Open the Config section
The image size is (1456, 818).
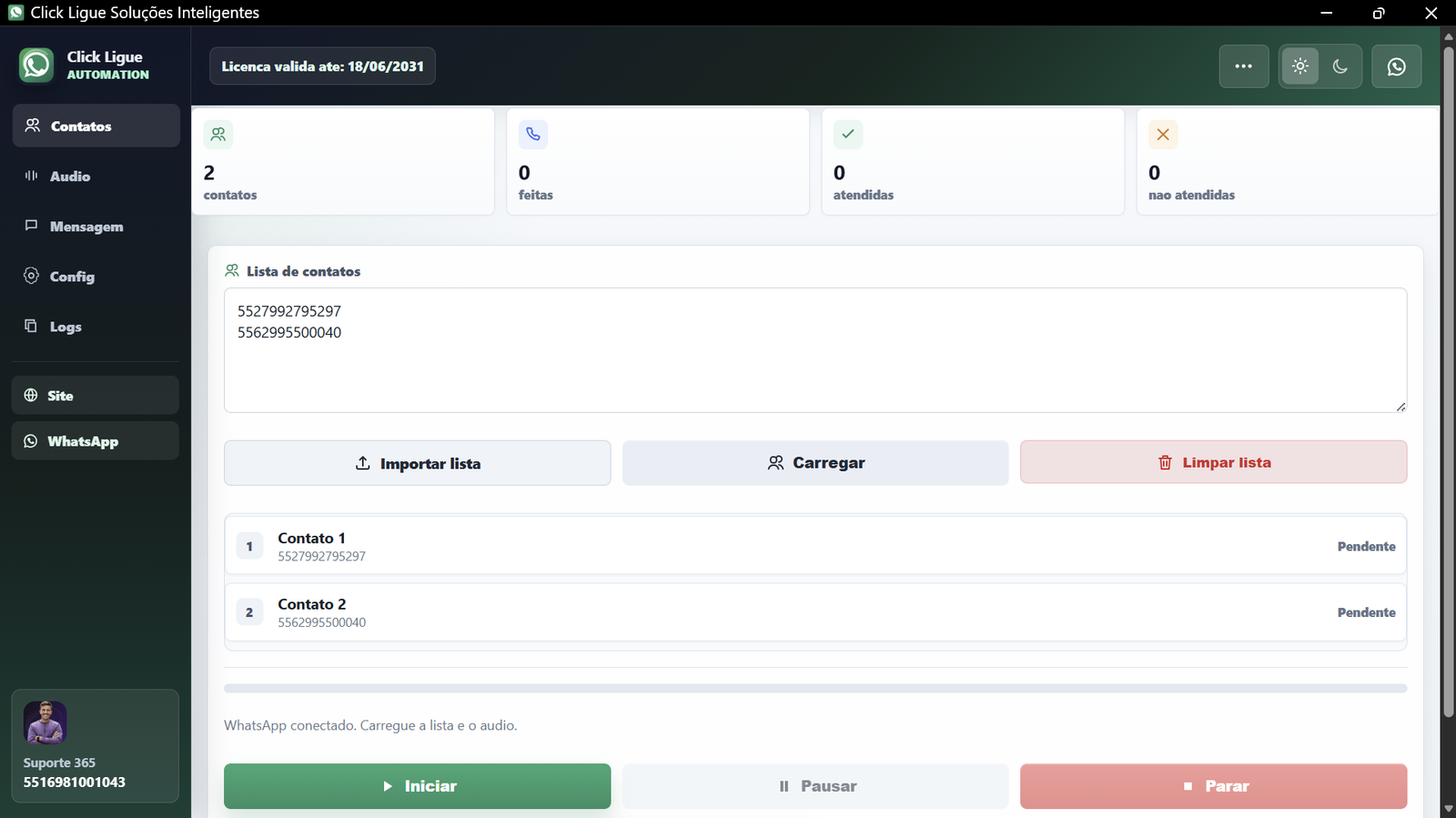[x=96, y=276]
